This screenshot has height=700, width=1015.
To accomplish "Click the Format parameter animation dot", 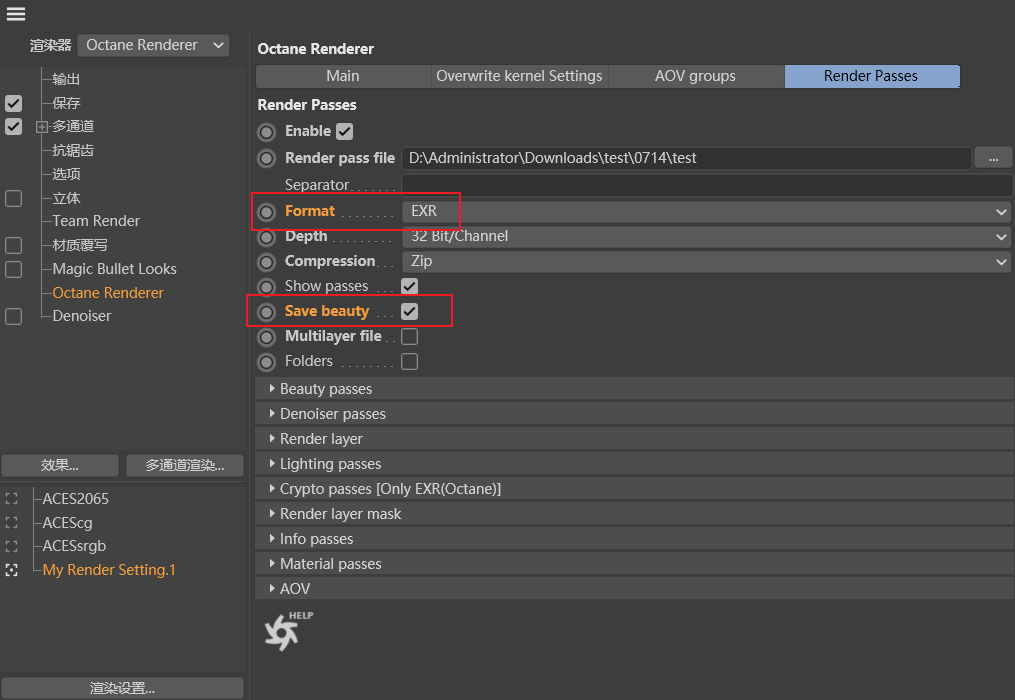I will (x=267, y=212).
